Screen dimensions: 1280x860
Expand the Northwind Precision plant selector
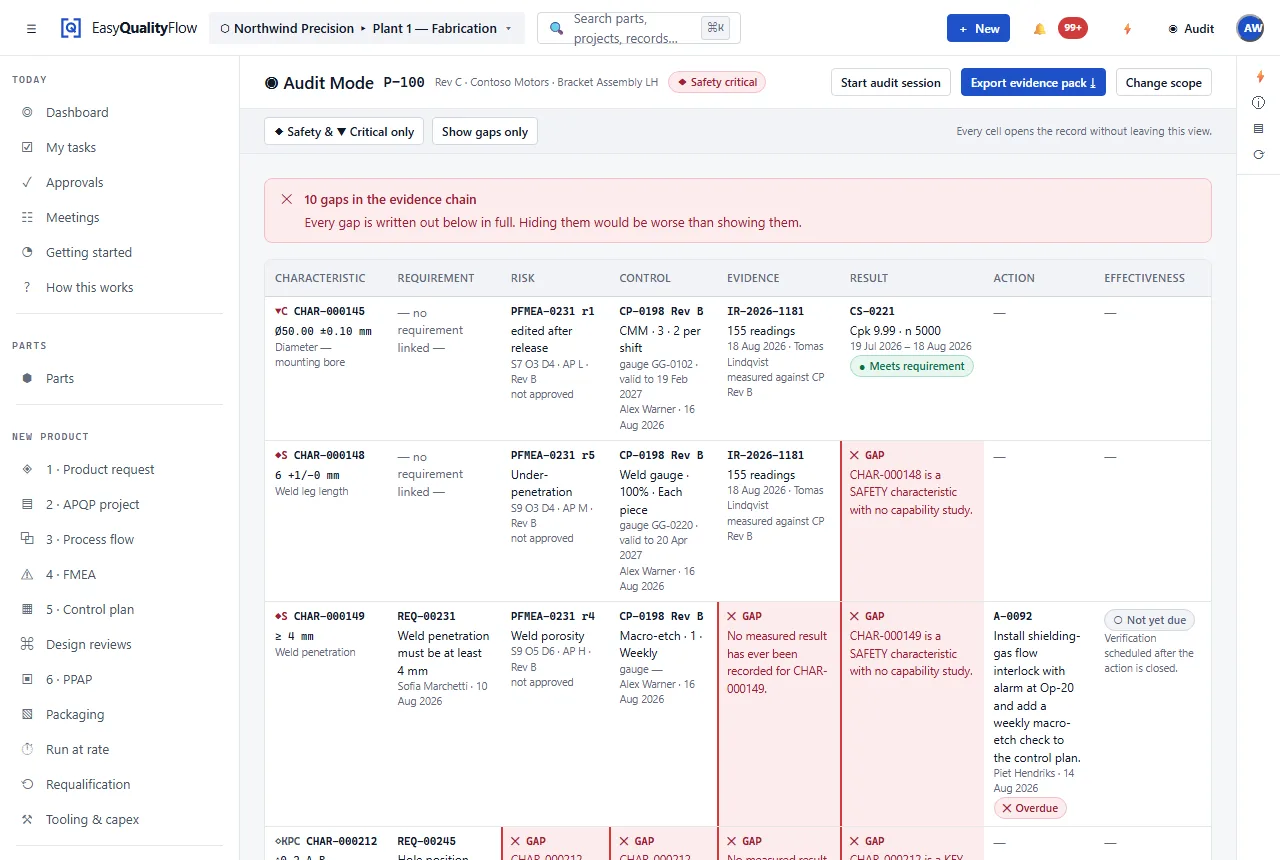pyautogui.click(x=367, y=28)
